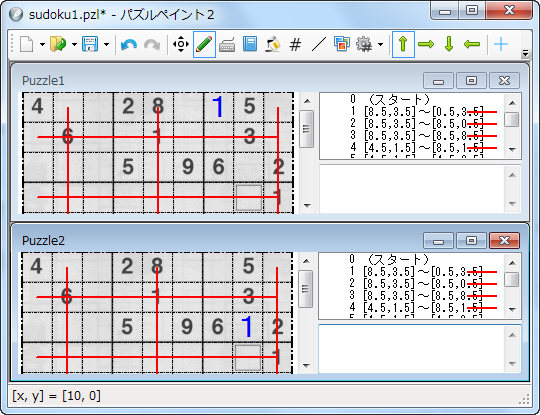Image resolution: width=540 pixels, height=415 pixels.
Task: Click Puzzle1 grid scrollbar up arrow
Action: [307, 101]
